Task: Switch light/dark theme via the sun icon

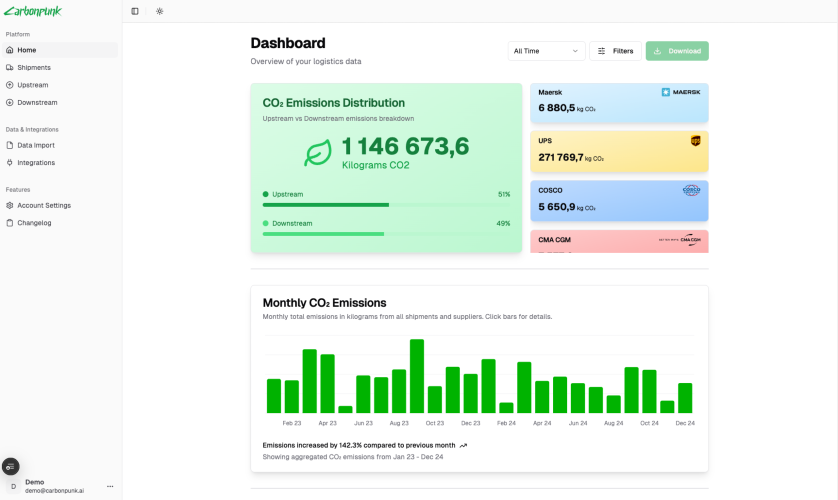Action: point(159,11)
